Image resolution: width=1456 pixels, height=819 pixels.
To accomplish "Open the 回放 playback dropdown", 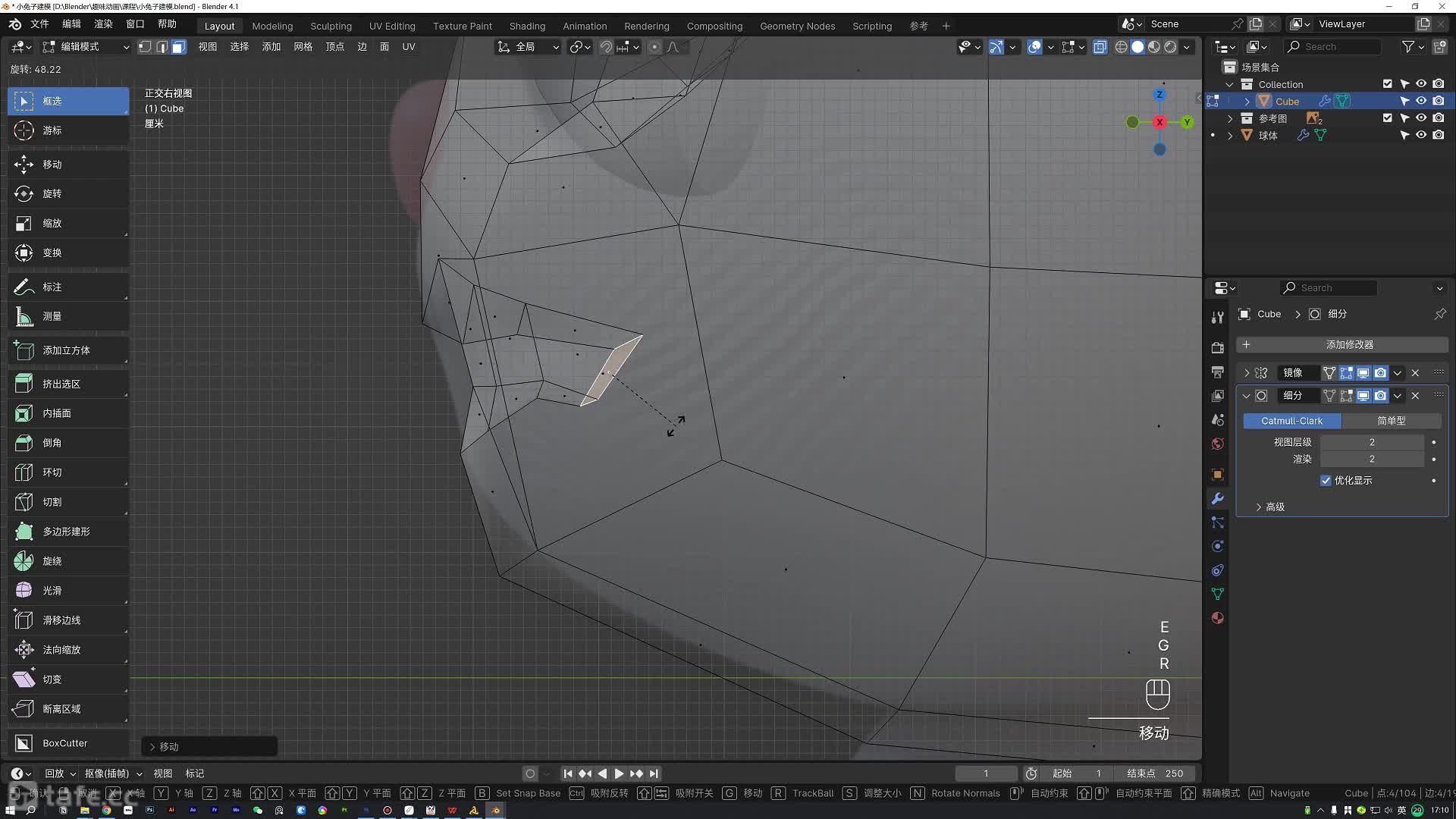I will [60, 774].
